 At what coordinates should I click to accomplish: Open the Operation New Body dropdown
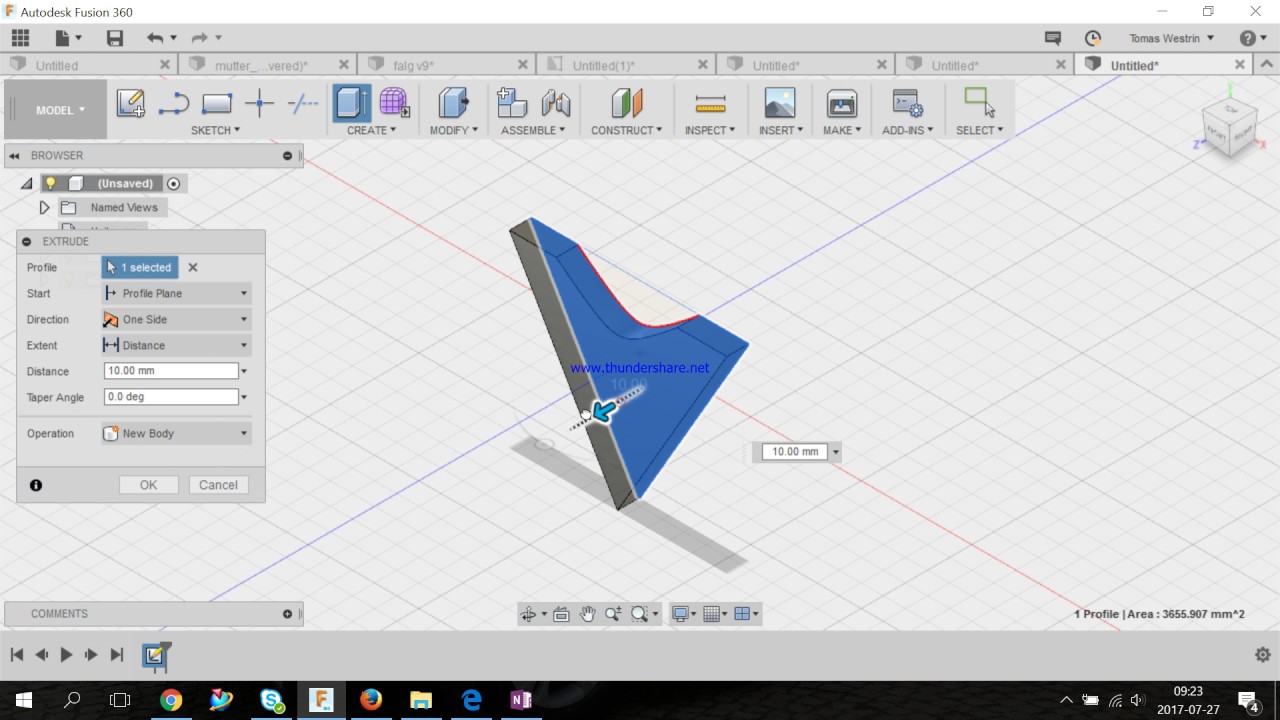tap(177, 434)
